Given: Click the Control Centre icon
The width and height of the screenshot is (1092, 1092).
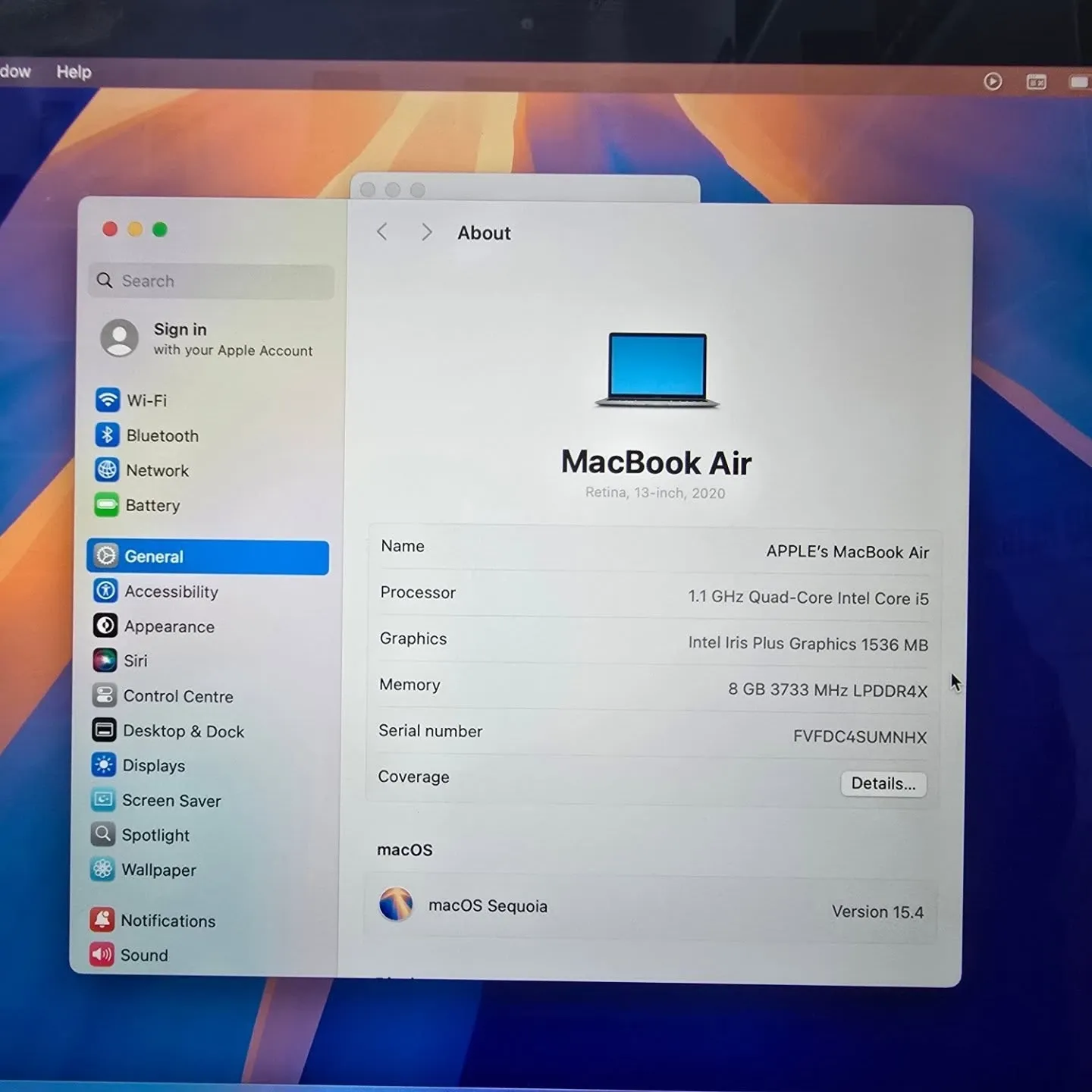Looking at the screenshot, I should coord(105,695).
